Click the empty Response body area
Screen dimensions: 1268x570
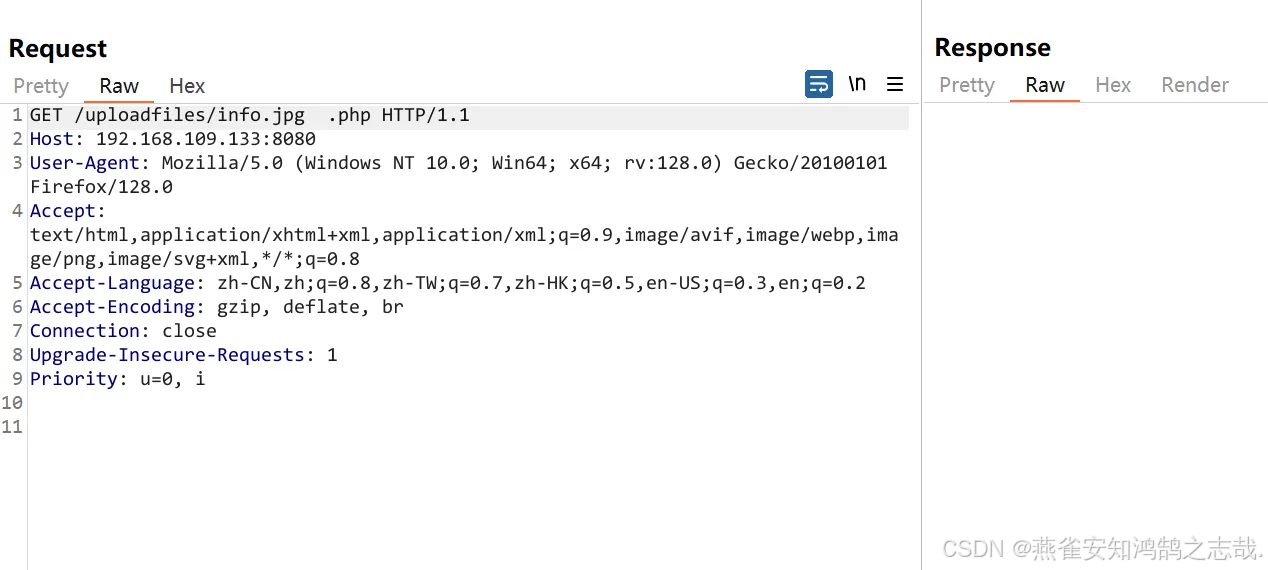1094,300
